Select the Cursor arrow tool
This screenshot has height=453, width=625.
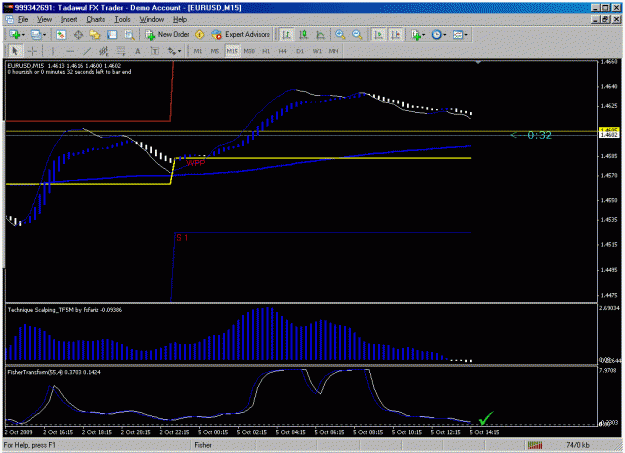[15, 51]
